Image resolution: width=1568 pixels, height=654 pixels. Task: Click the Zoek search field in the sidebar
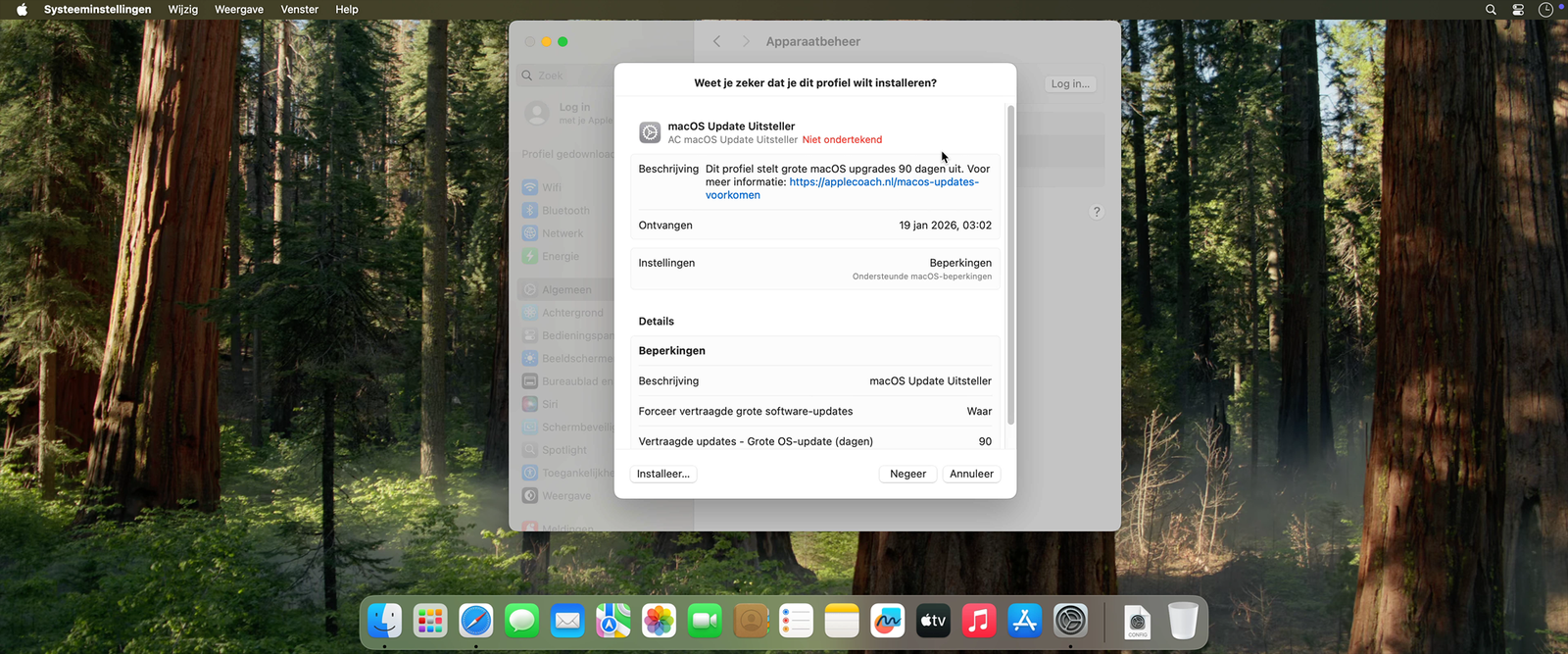pyautogui.click(x=565, y=75)
